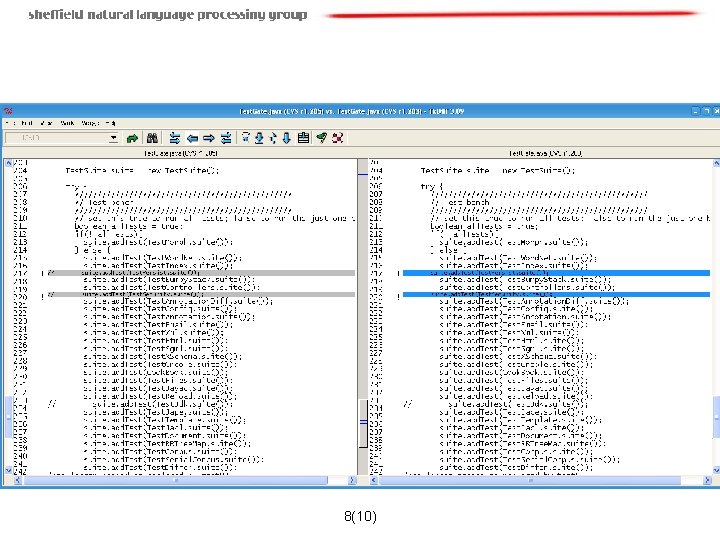720x540 pixels.
Task: Go to previous diff up-arrow icon
Action: click(273, 138)
